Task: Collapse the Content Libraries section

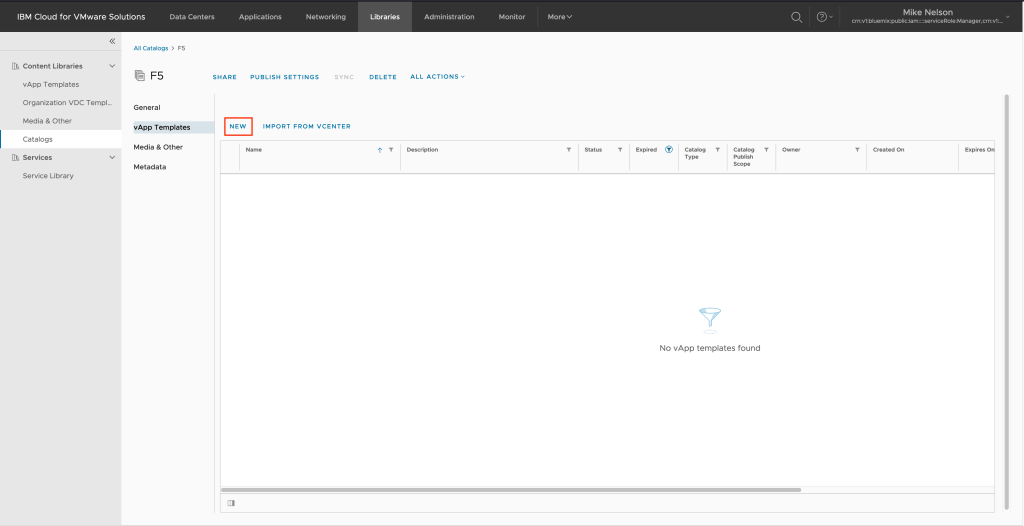Action: click(x=112, y=66)
